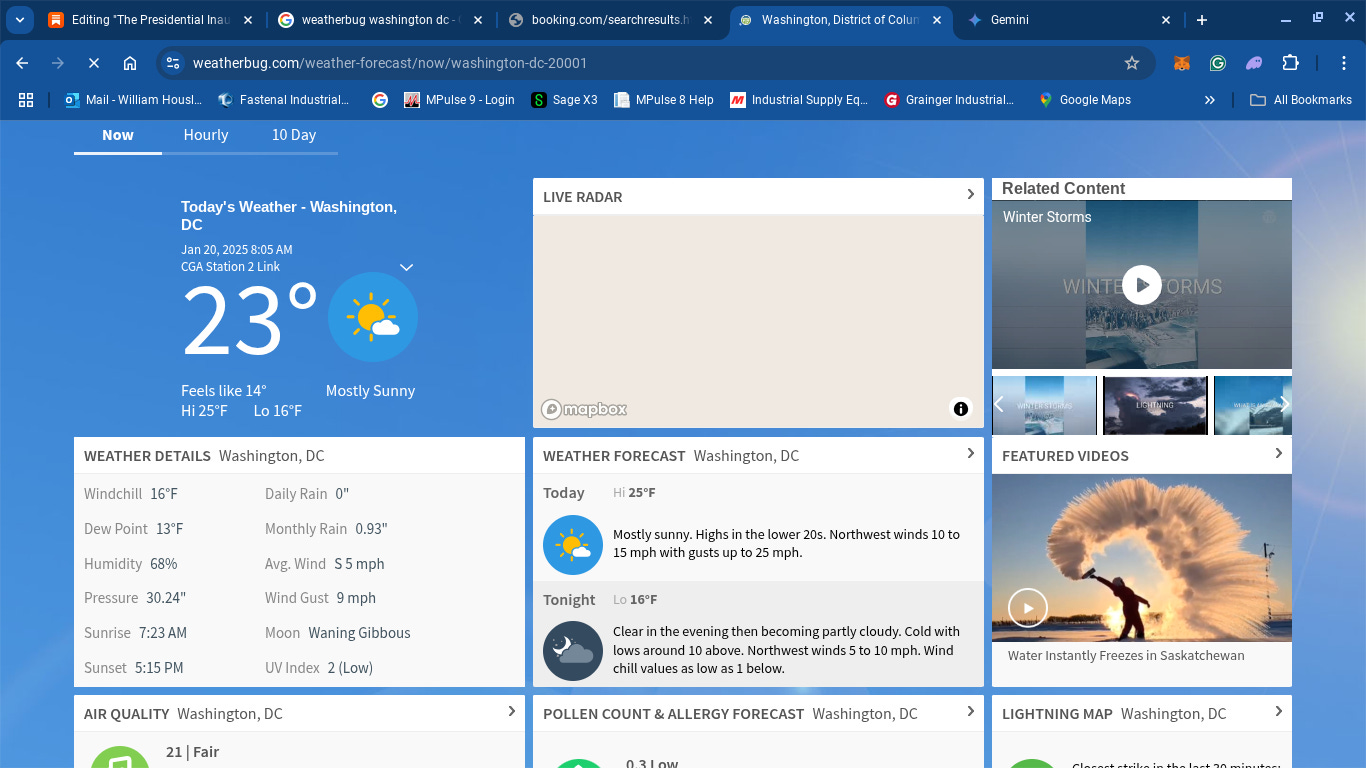Click the Mostly Sunny weather icon
The width and height of the screenshot is (1366, 768).
coord(373,317)
